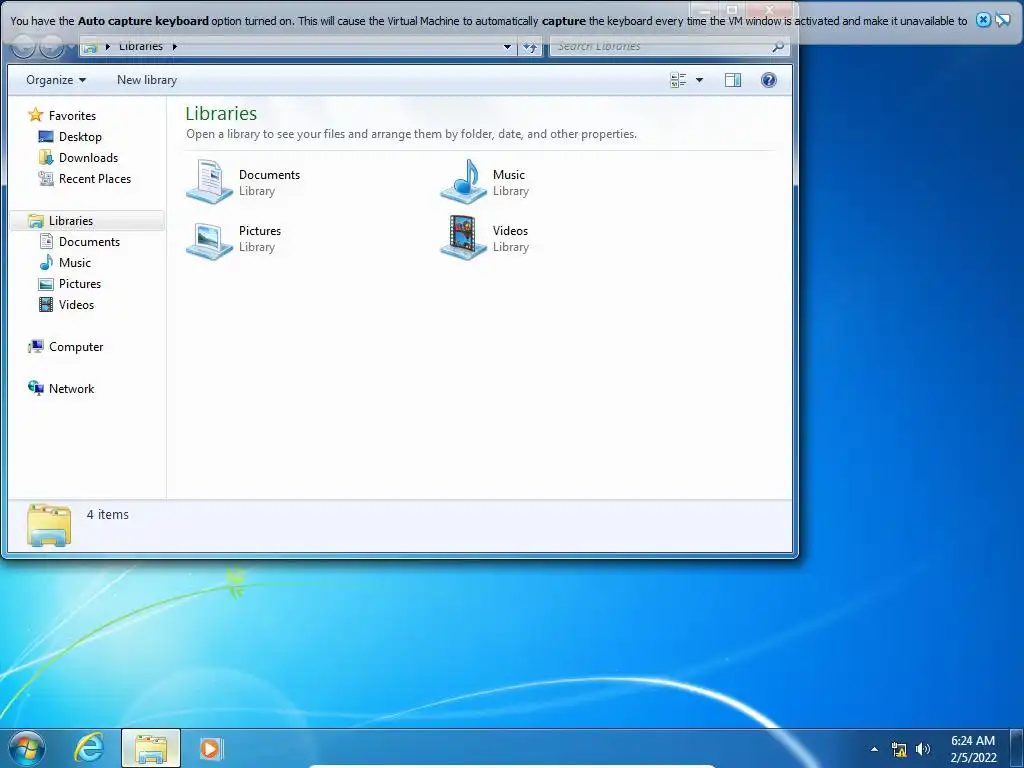Screen dimensions: 1024x768
Task: Expand the address bar history dropdown
Action: pyautogui.click(x=507, y=46)
